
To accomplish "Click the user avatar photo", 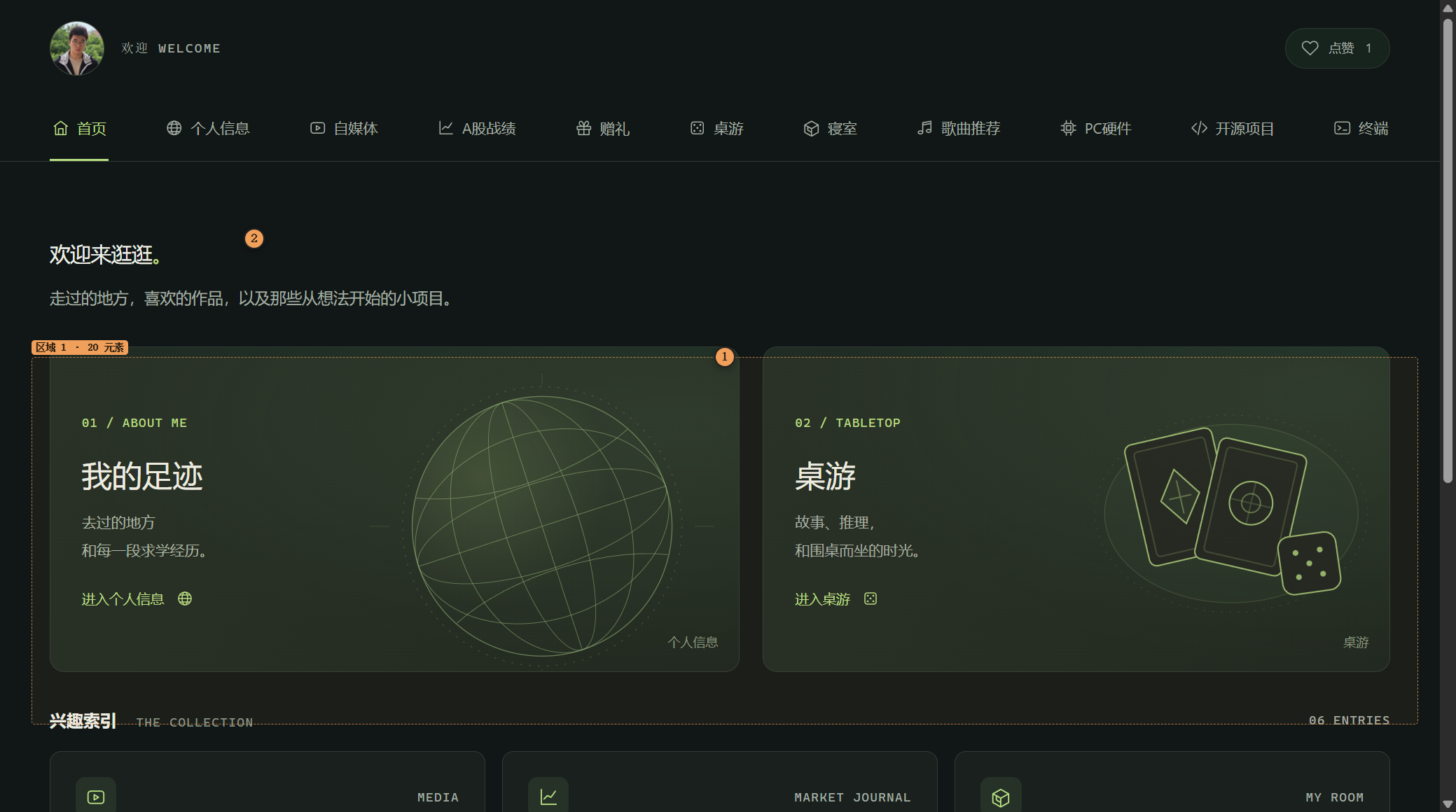I will click(77, 48).
